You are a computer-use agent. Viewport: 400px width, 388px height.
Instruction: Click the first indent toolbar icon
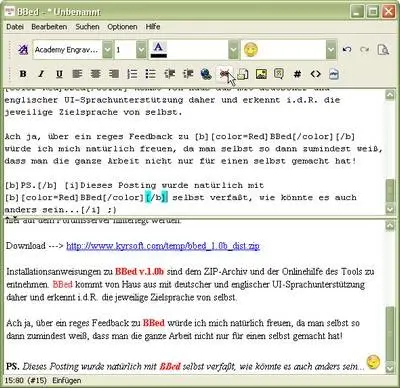click(x=170, y=74)
